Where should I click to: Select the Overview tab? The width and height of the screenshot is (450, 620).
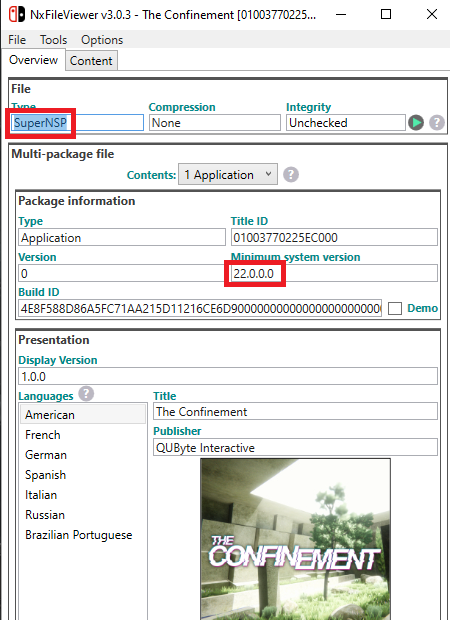click(33, 60)
